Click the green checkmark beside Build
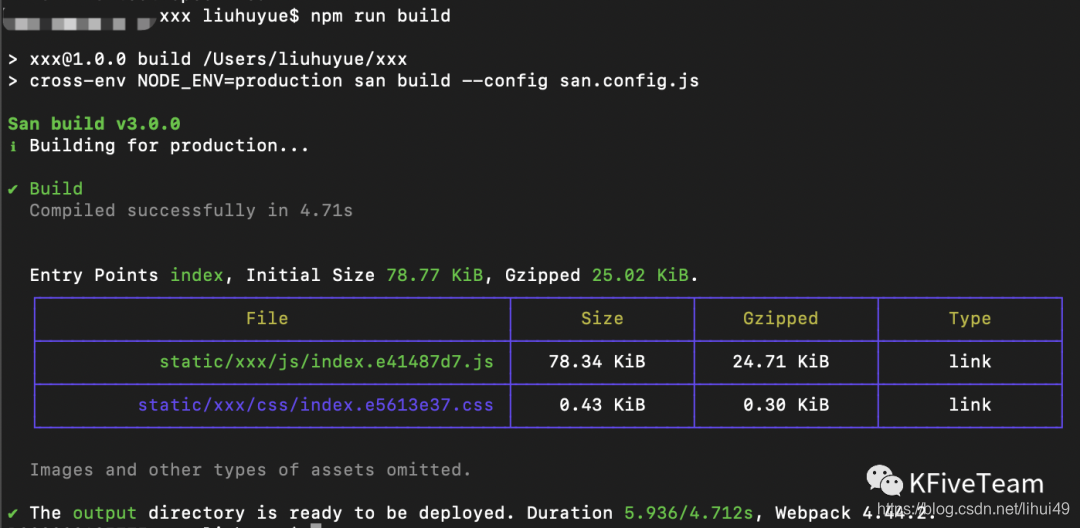 (x=13, y=189)
